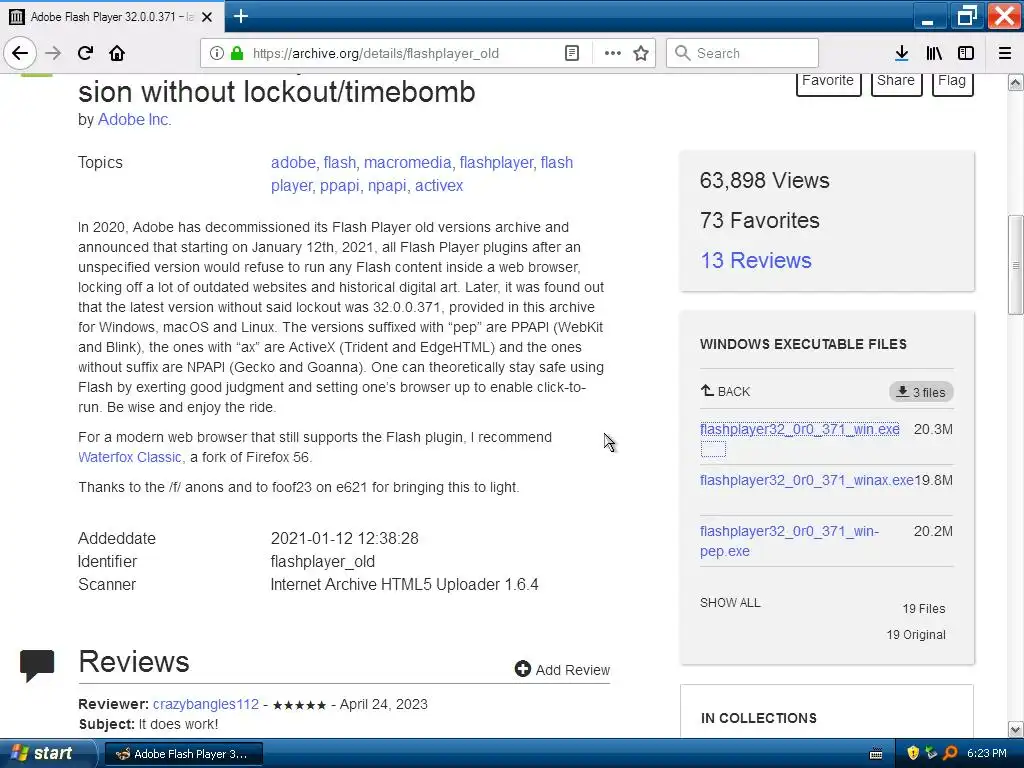Open page actions three-dots menu
This screenshot has height=768, width=1024.
coord(613,53)
